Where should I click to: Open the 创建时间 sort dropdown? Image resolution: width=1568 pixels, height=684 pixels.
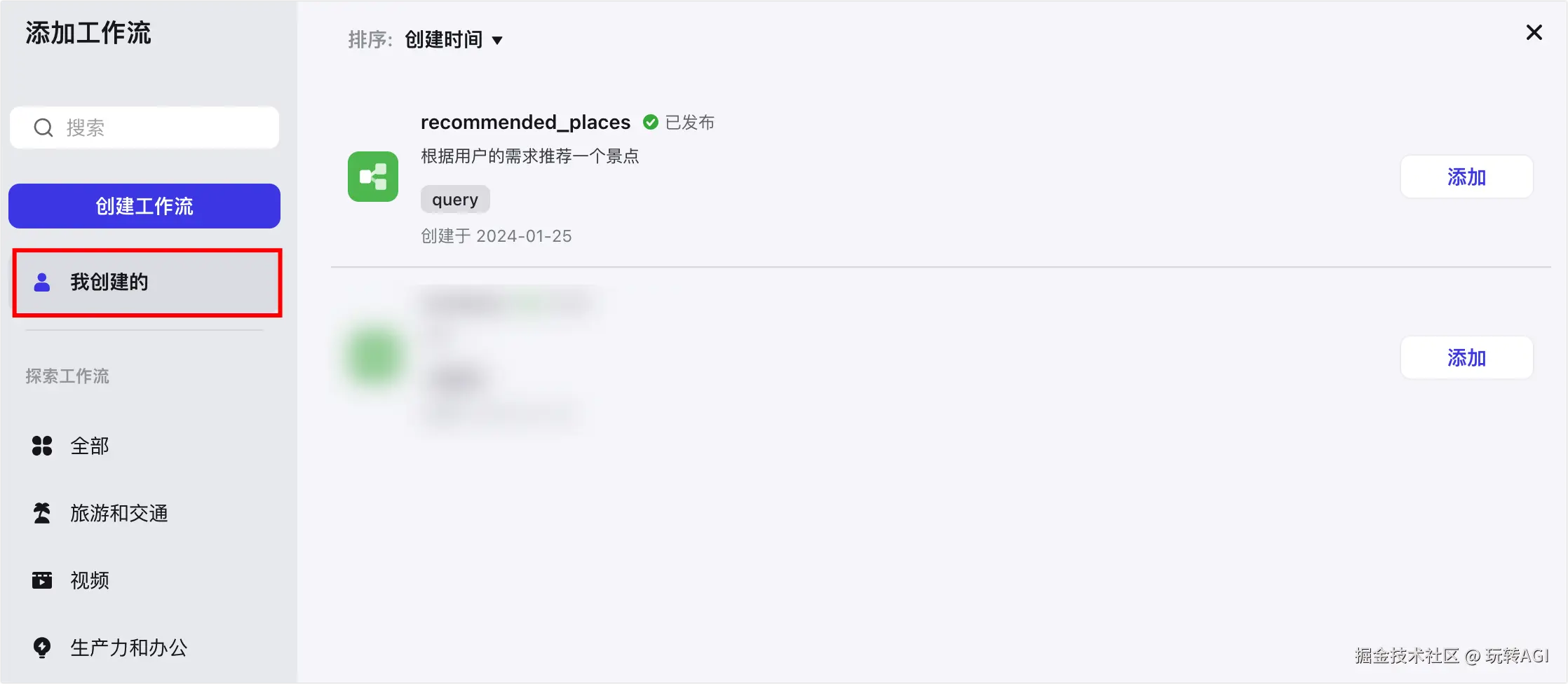(x=454, y=40)
